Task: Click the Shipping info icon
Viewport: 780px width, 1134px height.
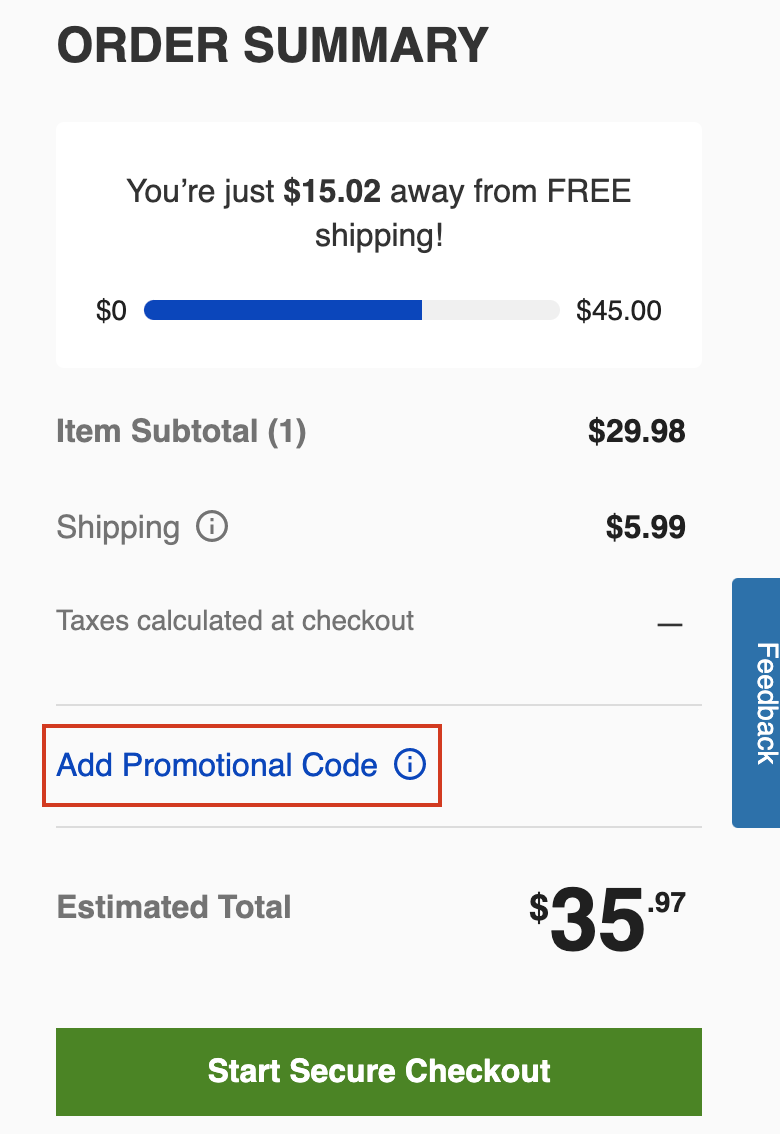Action: point(212,526)
